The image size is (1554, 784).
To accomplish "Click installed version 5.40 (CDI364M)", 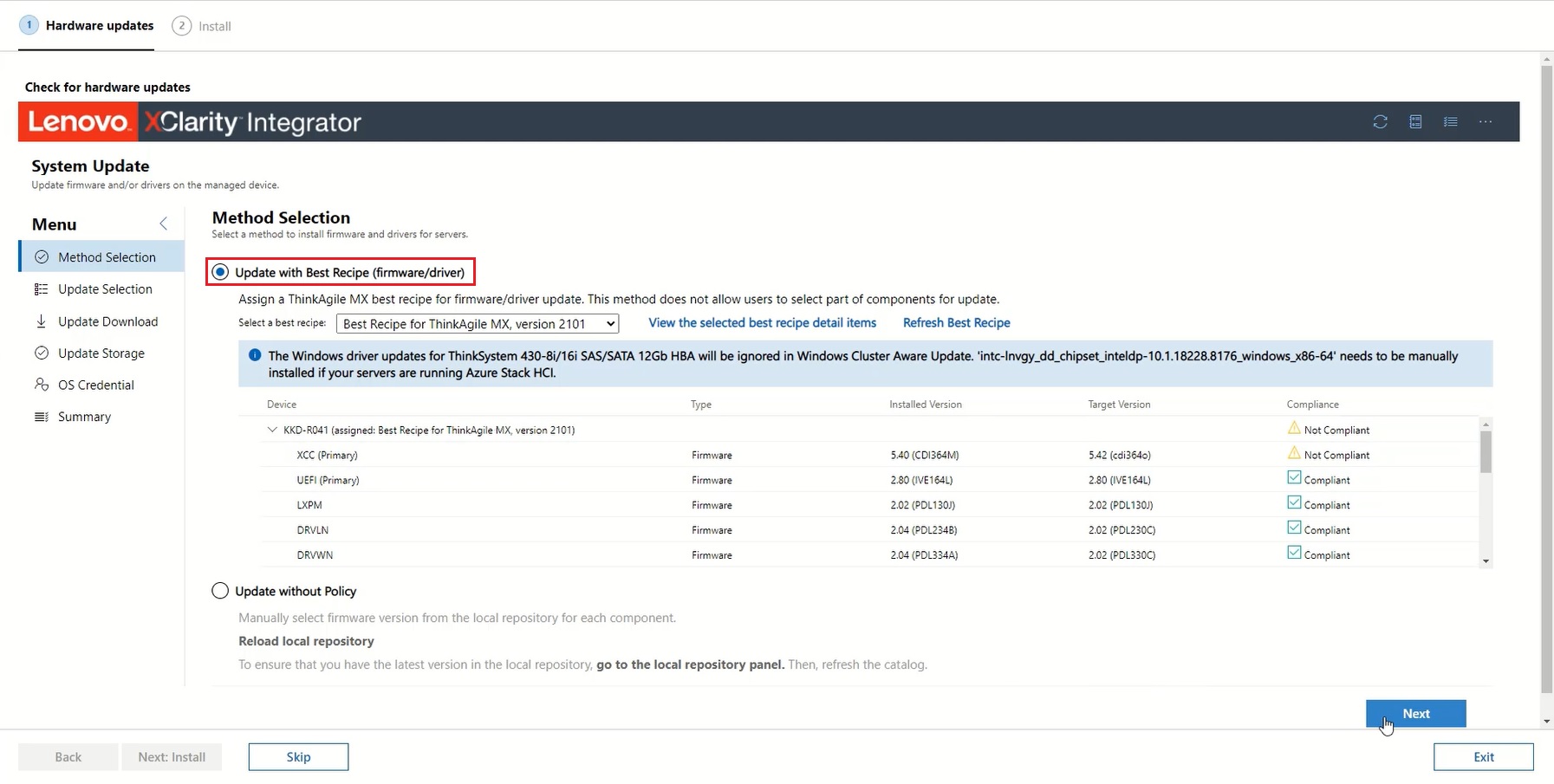I will point(924,455).
